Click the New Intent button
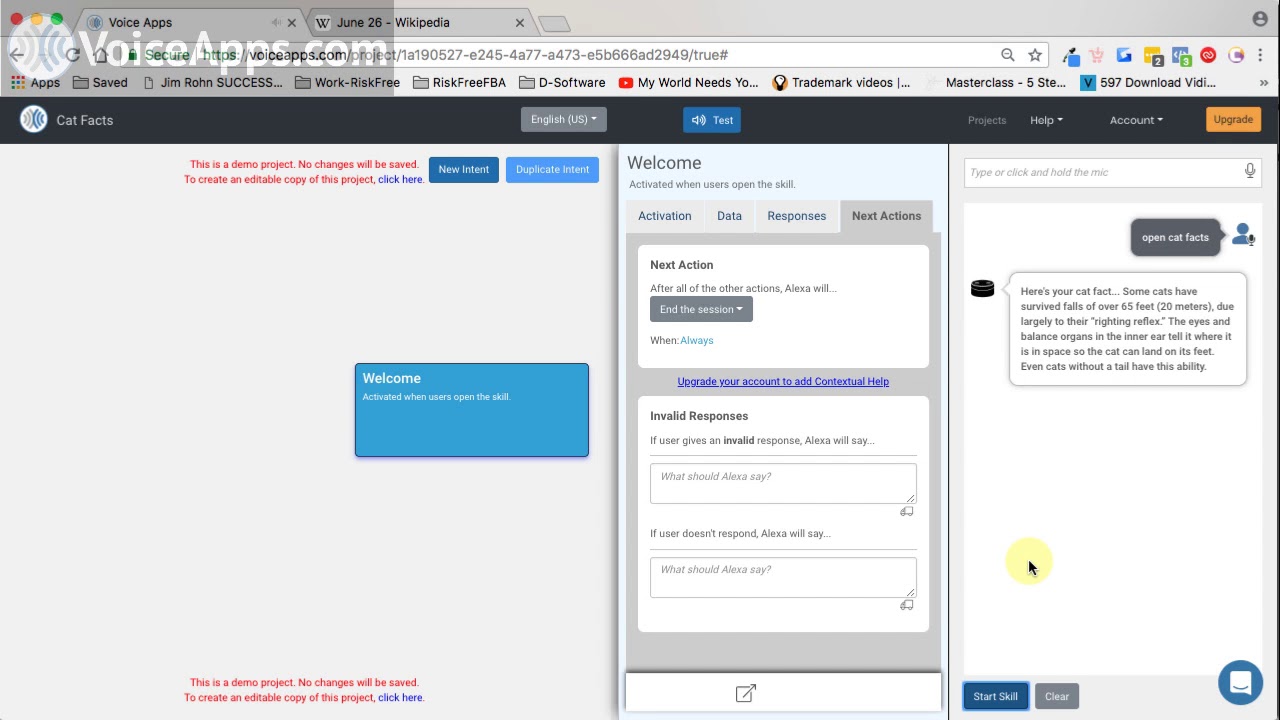The height and width of the screenshot is (720, 1280). point(463,169)
